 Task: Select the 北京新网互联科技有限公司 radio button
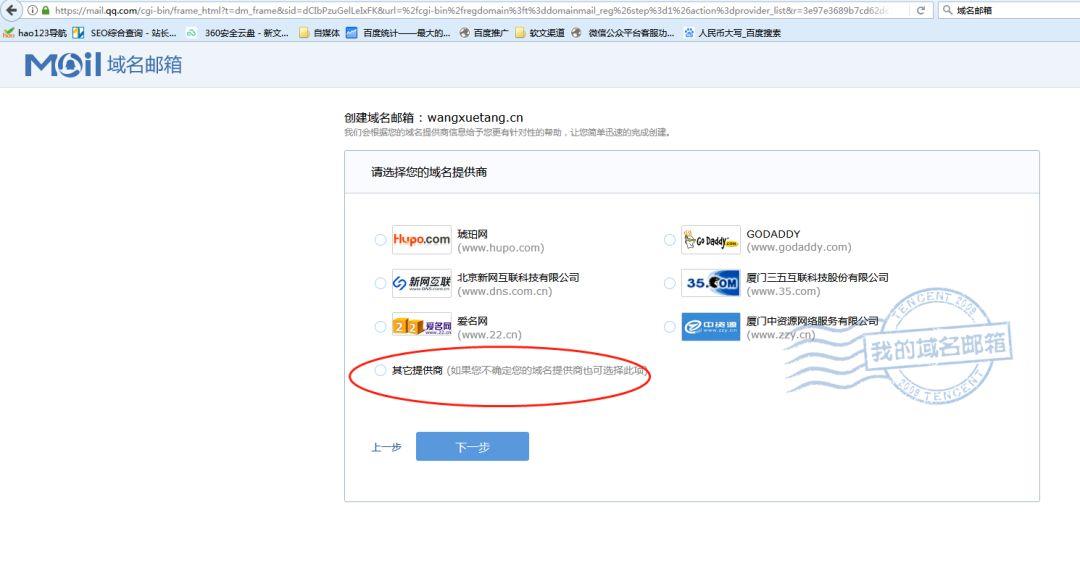tap(380, 283)
